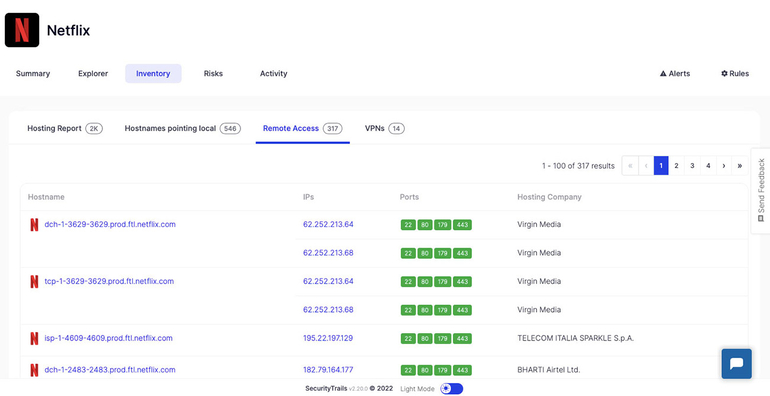The image size is (770, 396).
Task: Click port 443 badge for 182.79.164.177
Action: click(462, 370)
